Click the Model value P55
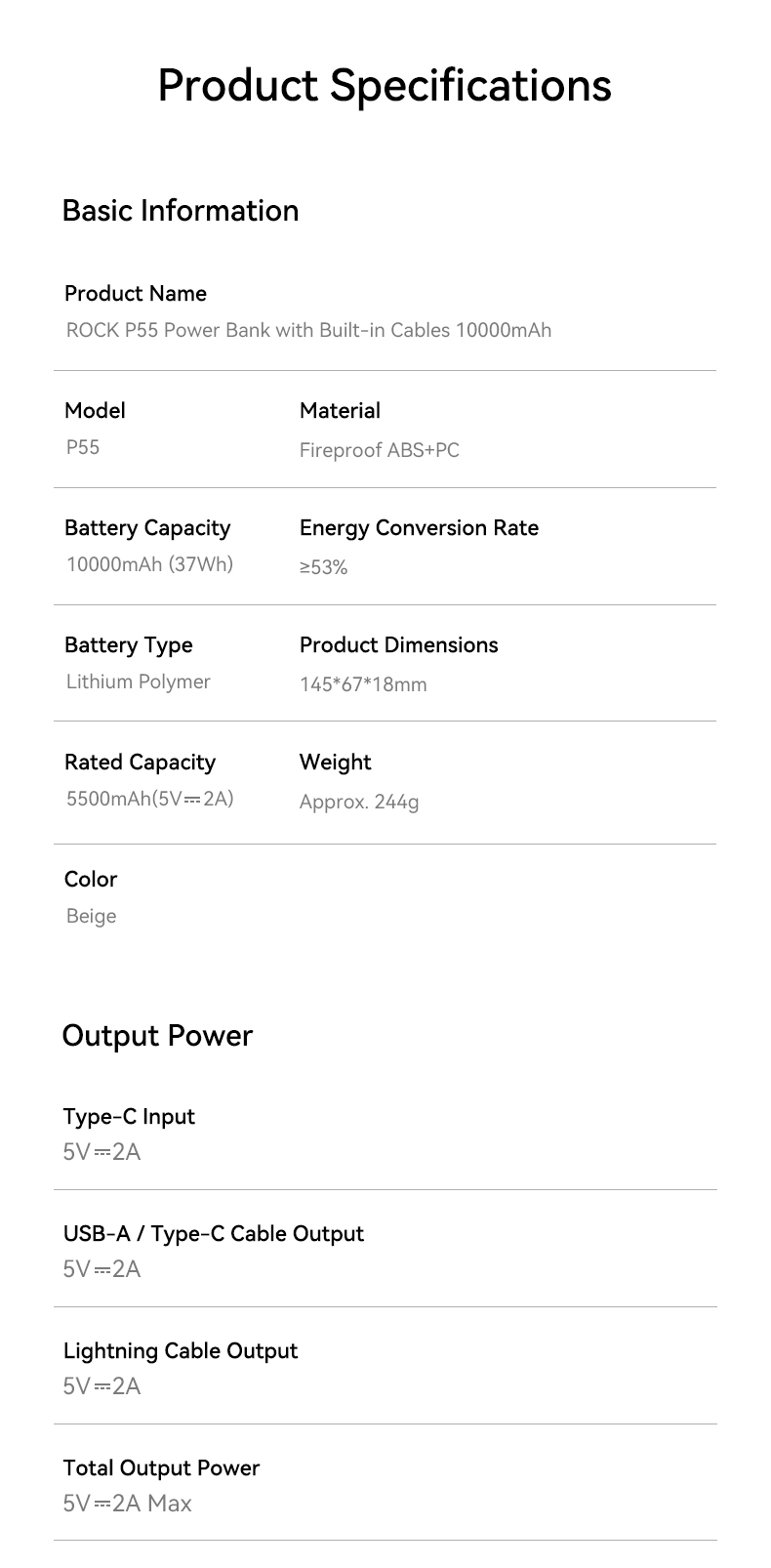 coord(83,447)
